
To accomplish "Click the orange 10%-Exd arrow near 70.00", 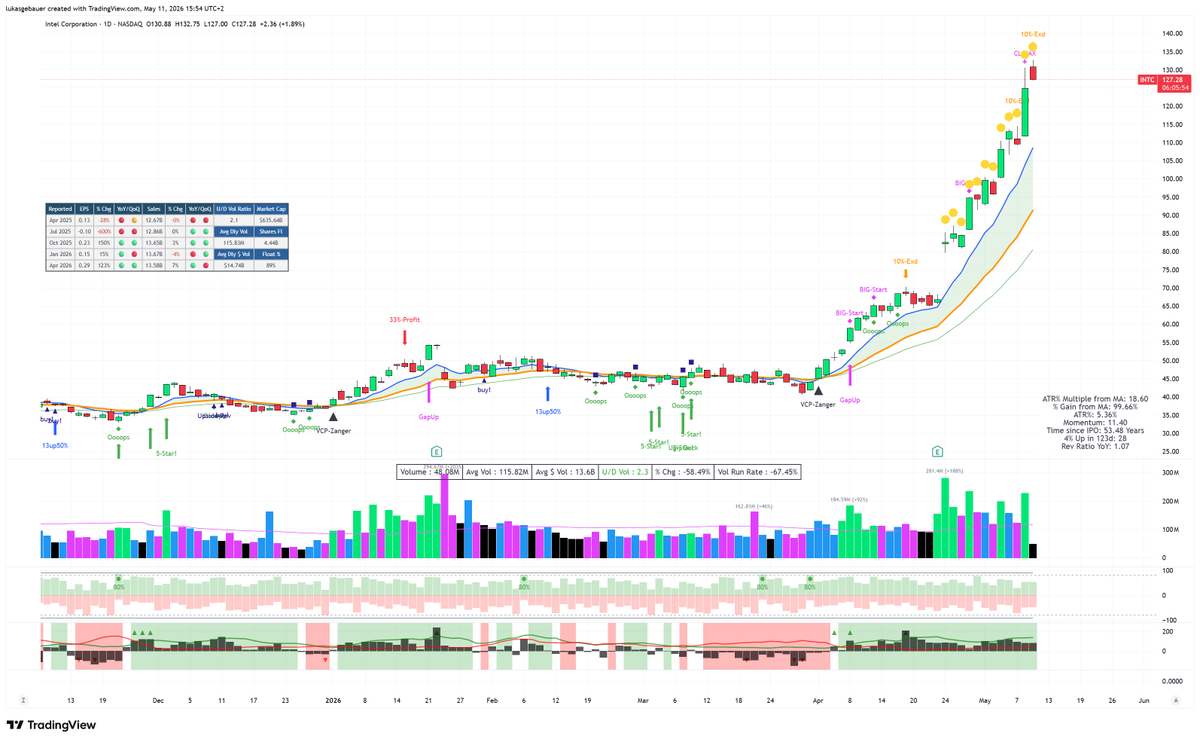I will tap(905, 272).
